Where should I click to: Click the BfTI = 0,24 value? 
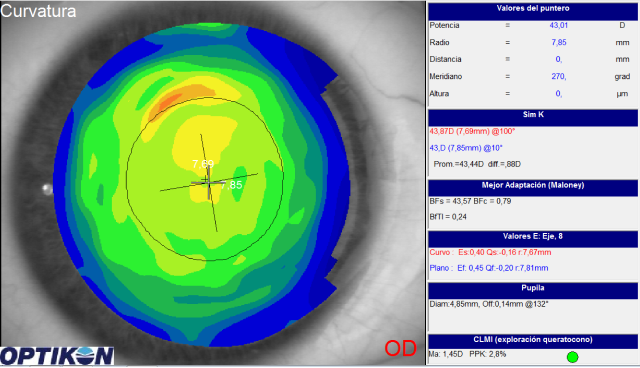pyautogui.click(x=448, y=217)
